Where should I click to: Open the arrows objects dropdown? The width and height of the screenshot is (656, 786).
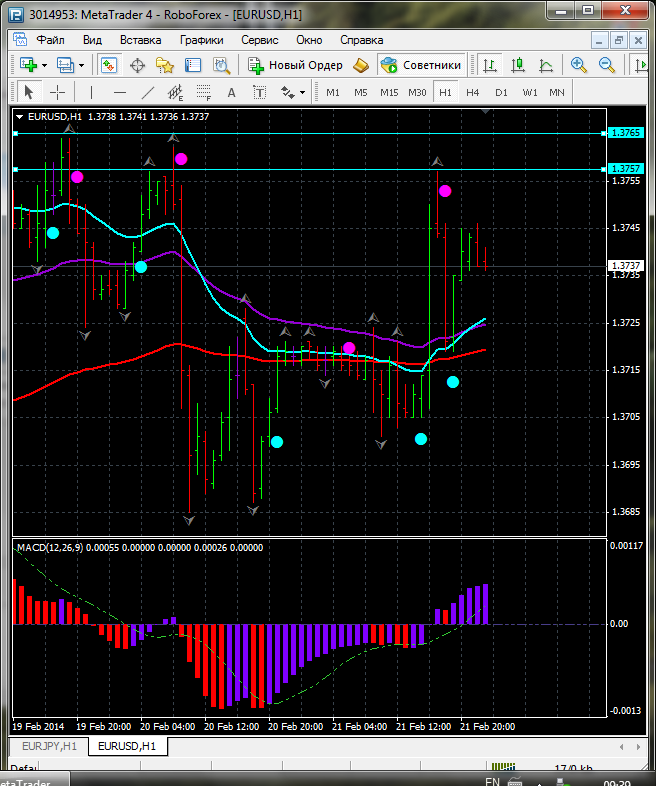point(302,92)
